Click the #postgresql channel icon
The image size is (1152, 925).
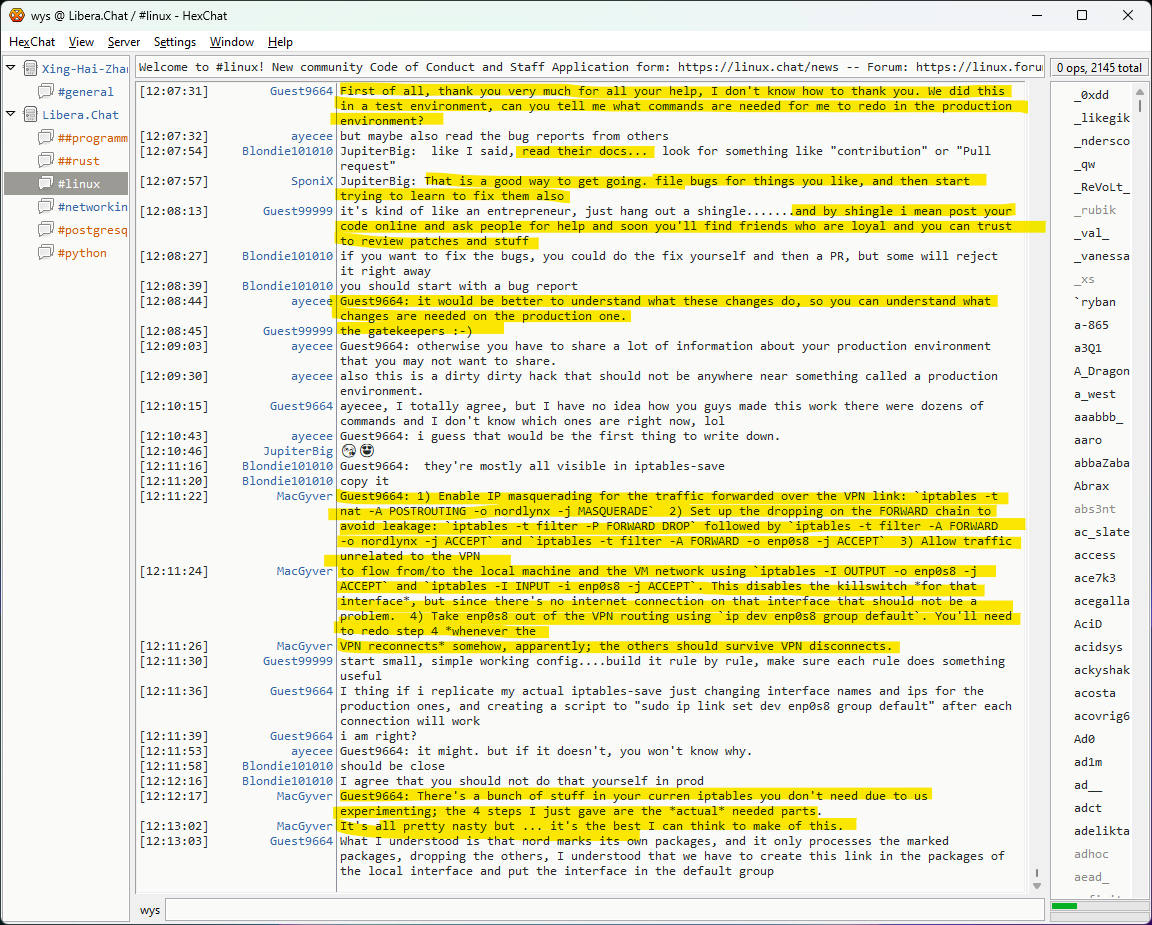46,230
